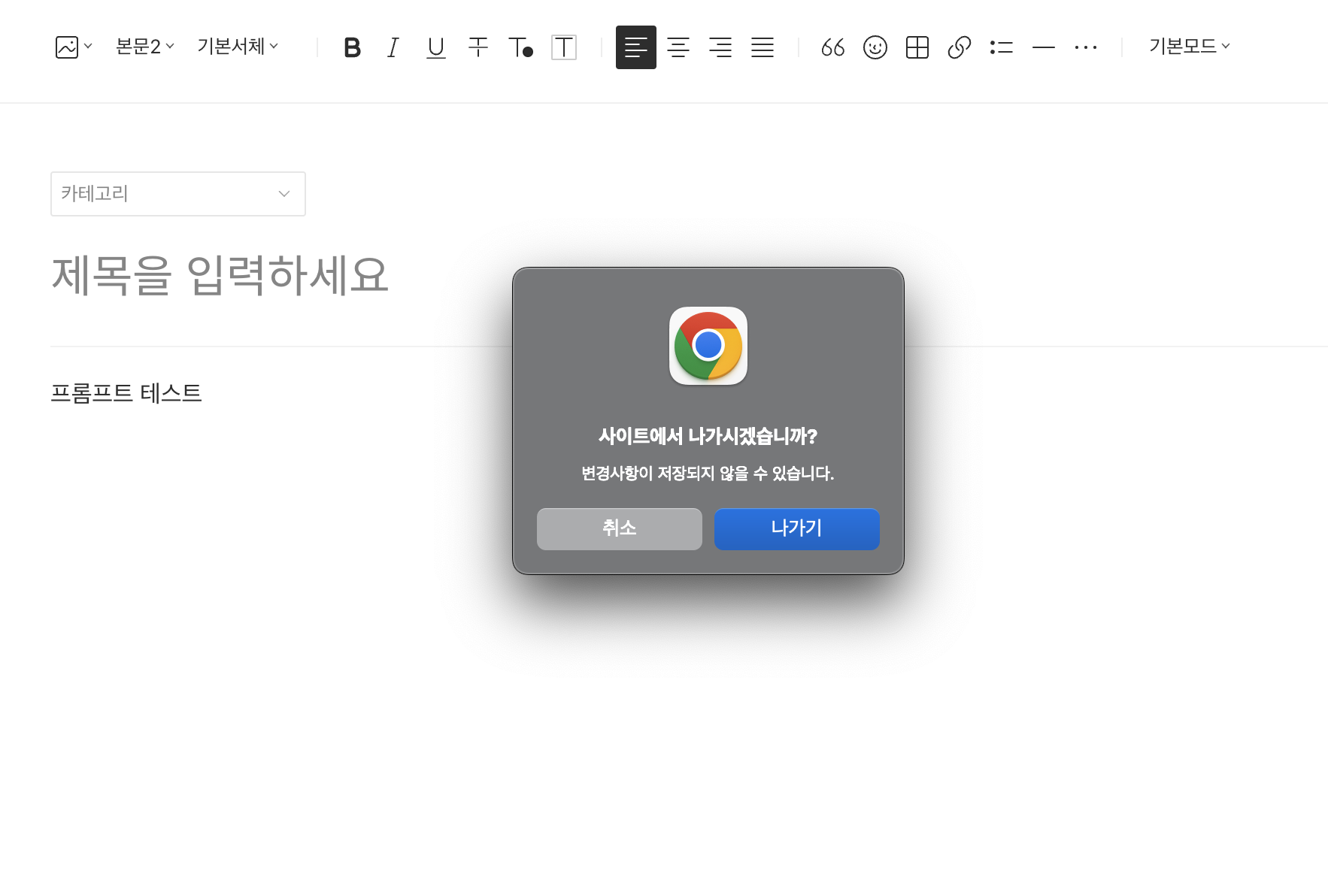Apply strikethrough formatting
The width and height of the screenshot is (1328, 896).
pos(478,47)
